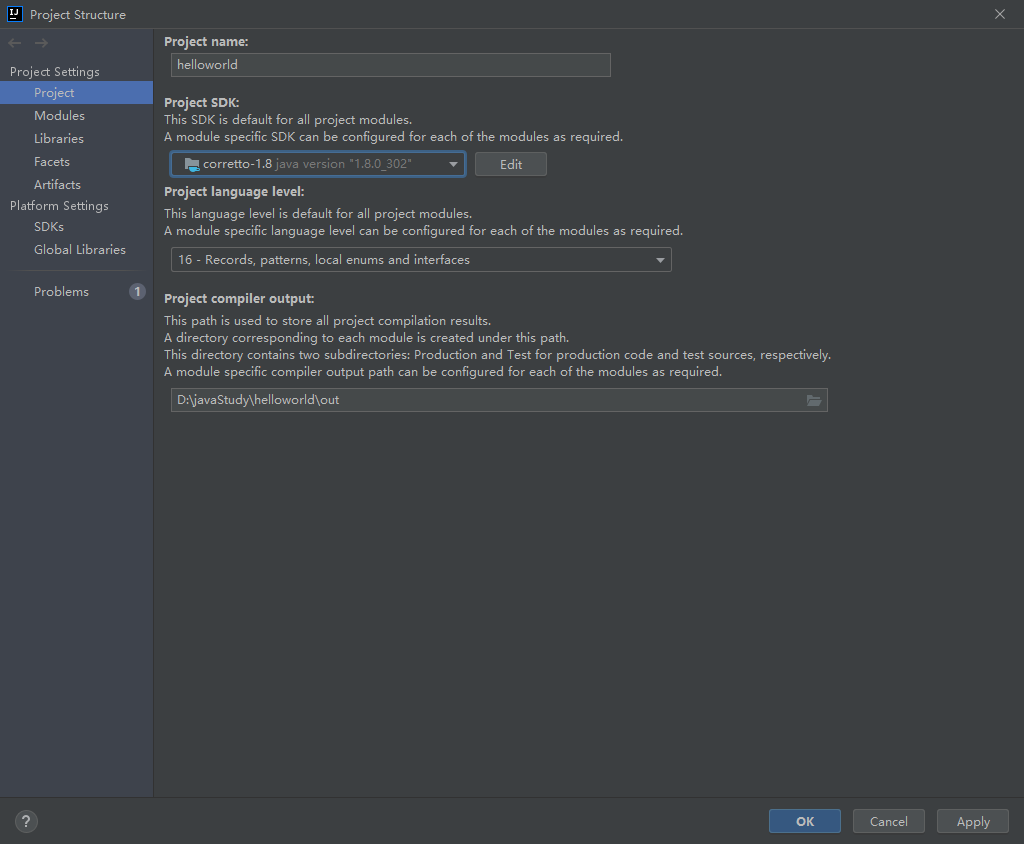Click the back navigation arrow
This screenshot has height=844, width=1024.
pyautogui.click(x=15, y=43)
